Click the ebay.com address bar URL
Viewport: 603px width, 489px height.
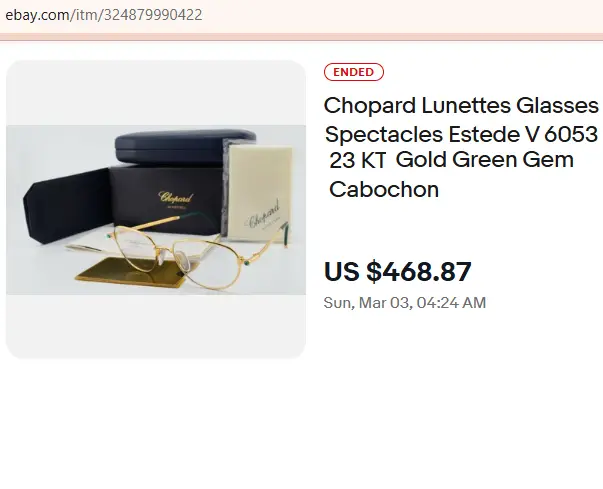103,15
